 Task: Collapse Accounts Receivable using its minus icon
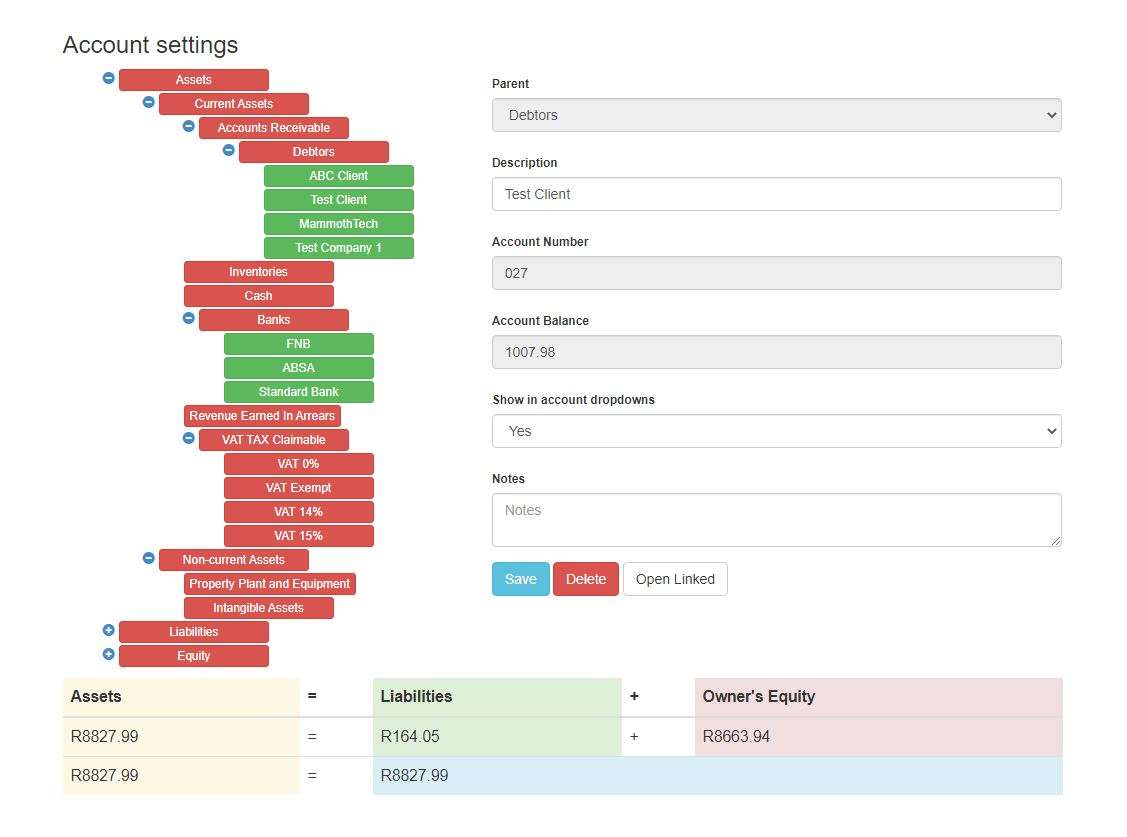pyautogui.click(x=189, y=126)
